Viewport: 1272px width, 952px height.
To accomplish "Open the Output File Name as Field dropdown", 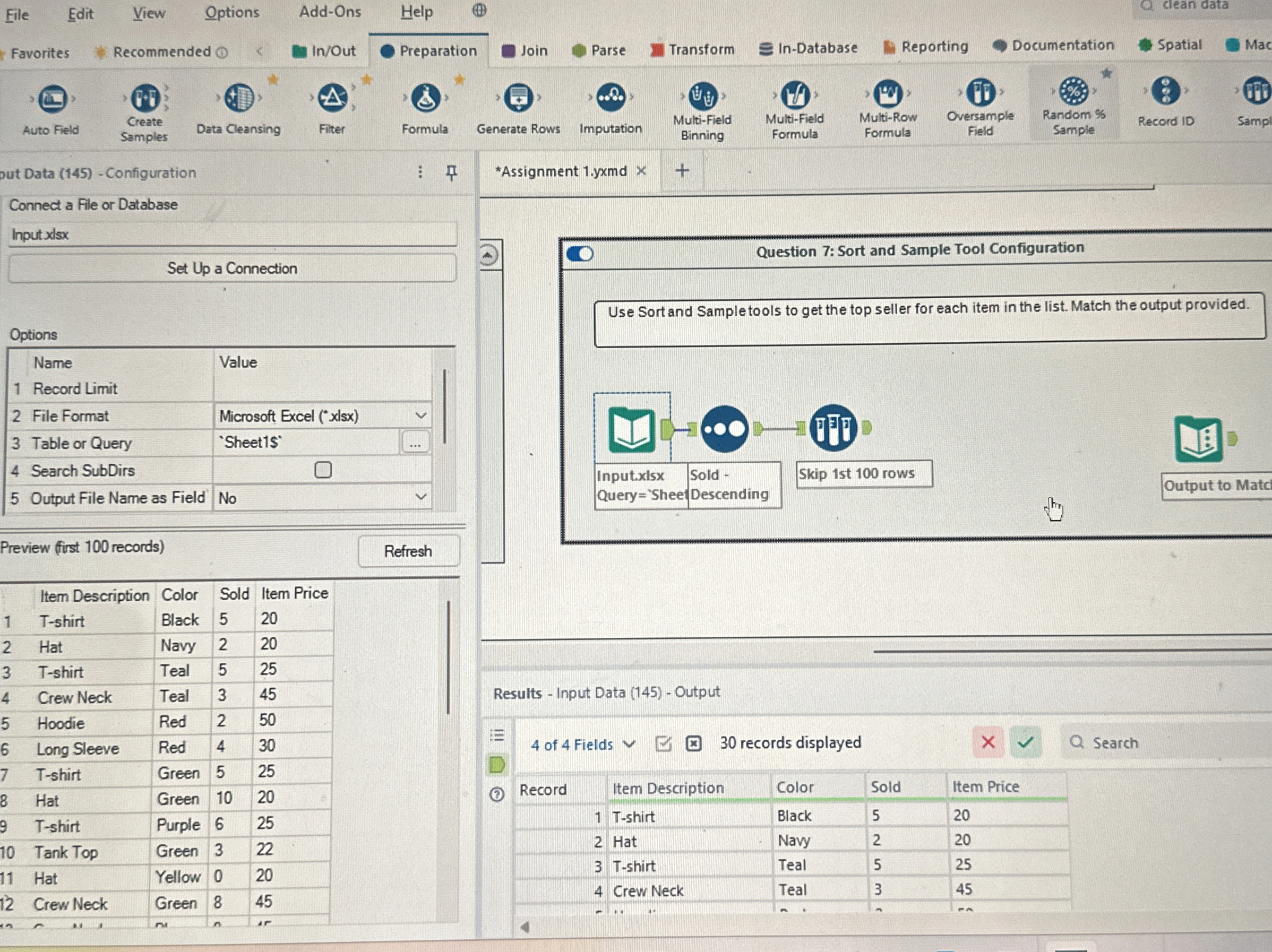I will pos(421,496).
